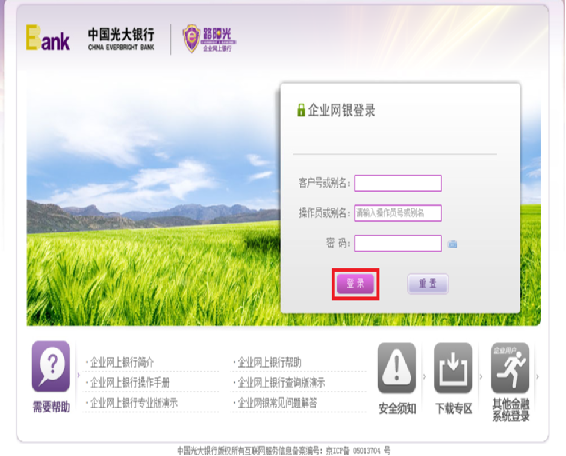566x456 pixels.
Task: Expand the arrow right of 下载专区
Action: [481, 377]
